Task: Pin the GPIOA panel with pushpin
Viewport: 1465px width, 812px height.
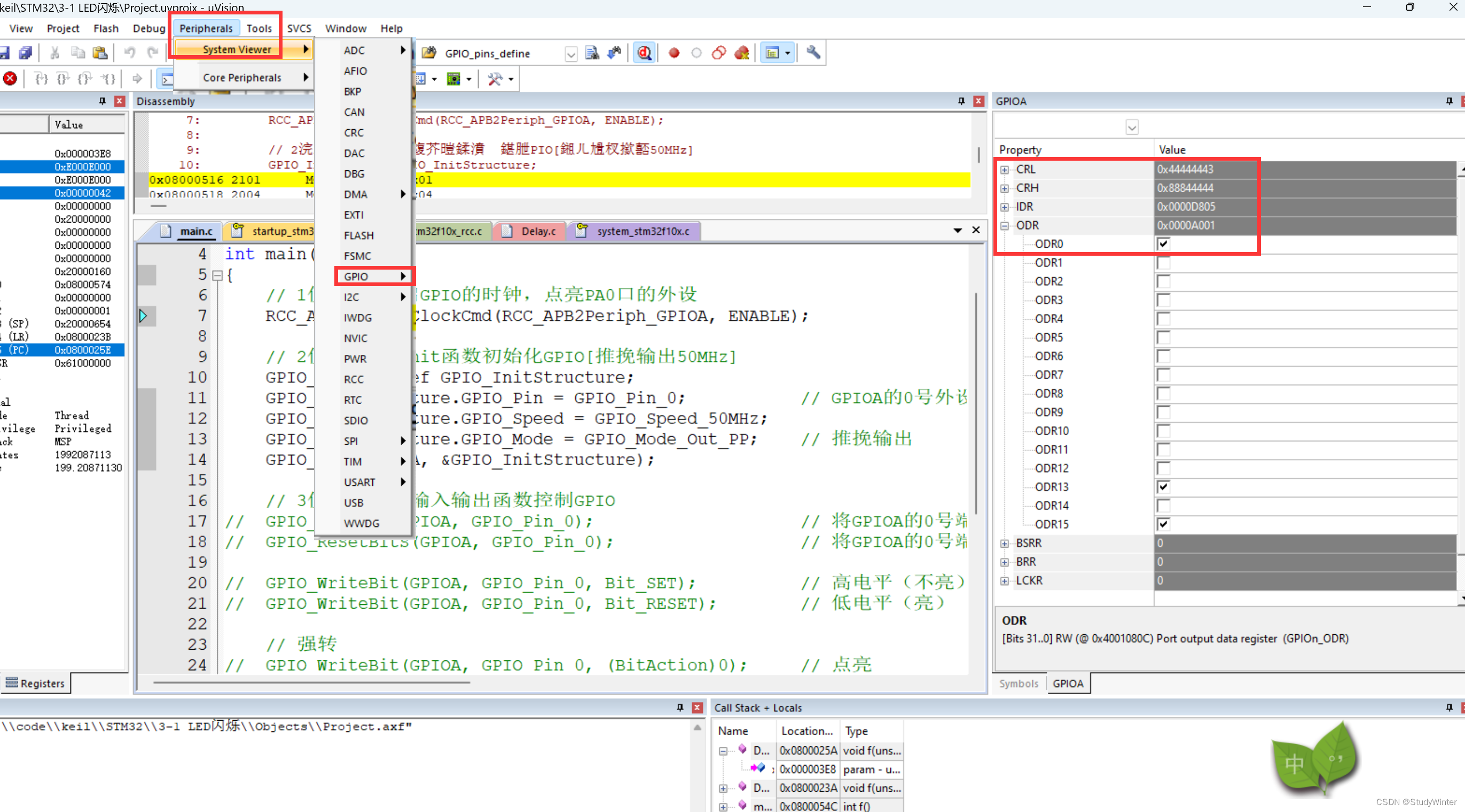Action: click(1449, 101)
